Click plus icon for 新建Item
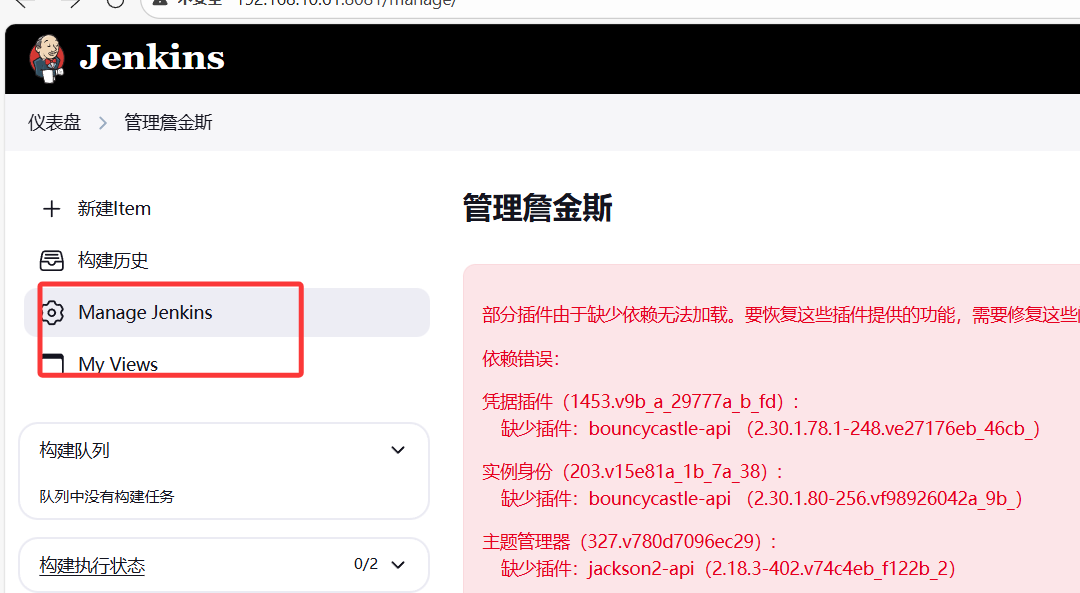 tap(52, 209)
